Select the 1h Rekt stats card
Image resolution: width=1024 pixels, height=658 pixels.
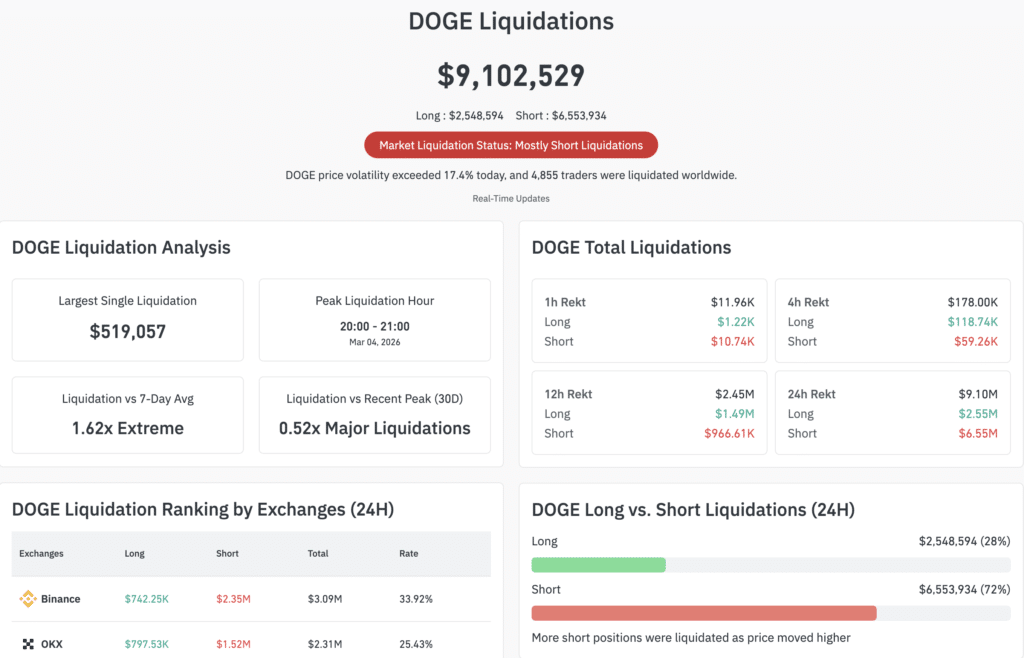click(x=649, y=321)
